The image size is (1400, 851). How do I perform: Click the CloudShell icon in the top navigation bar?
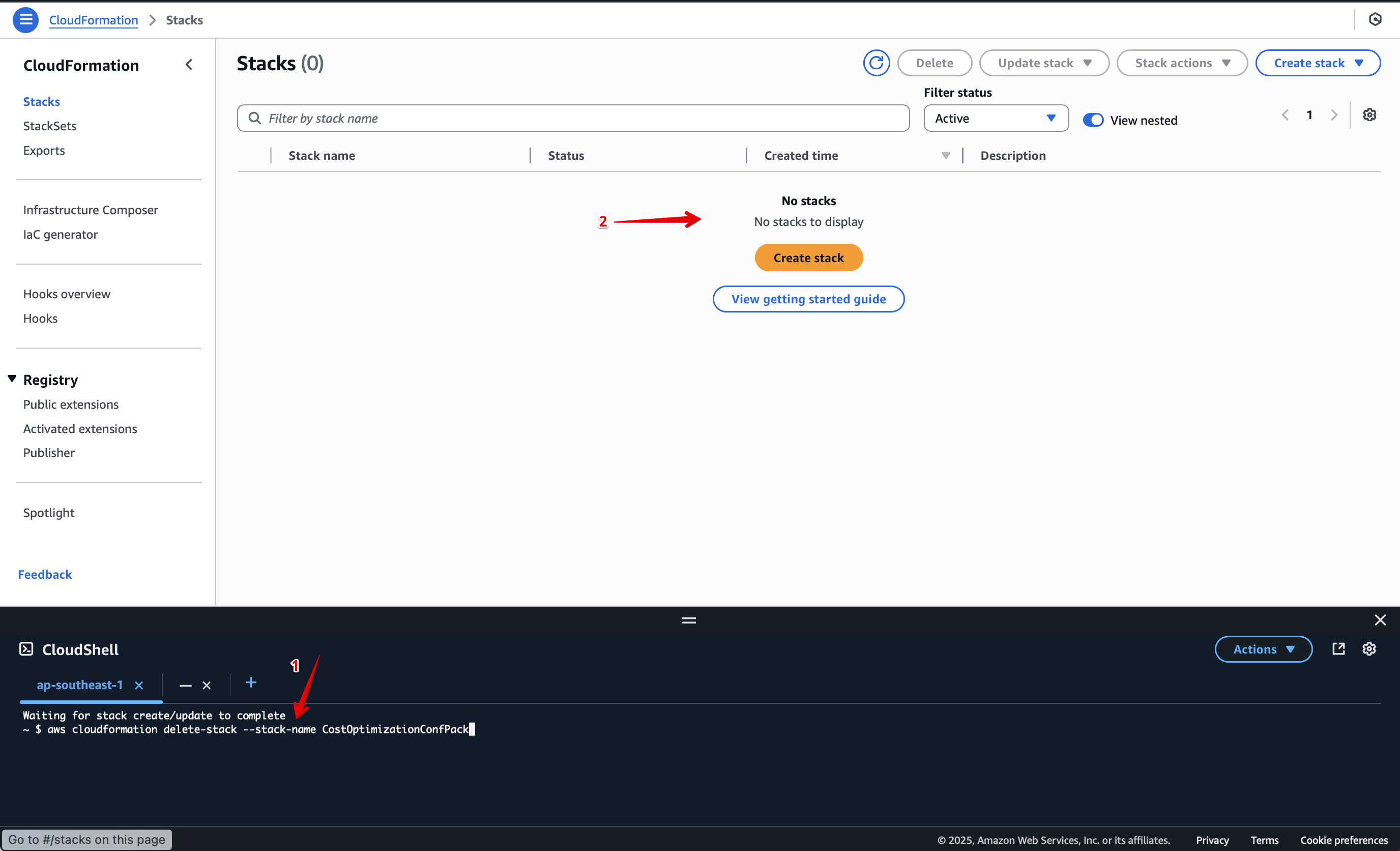point(1376,19)
